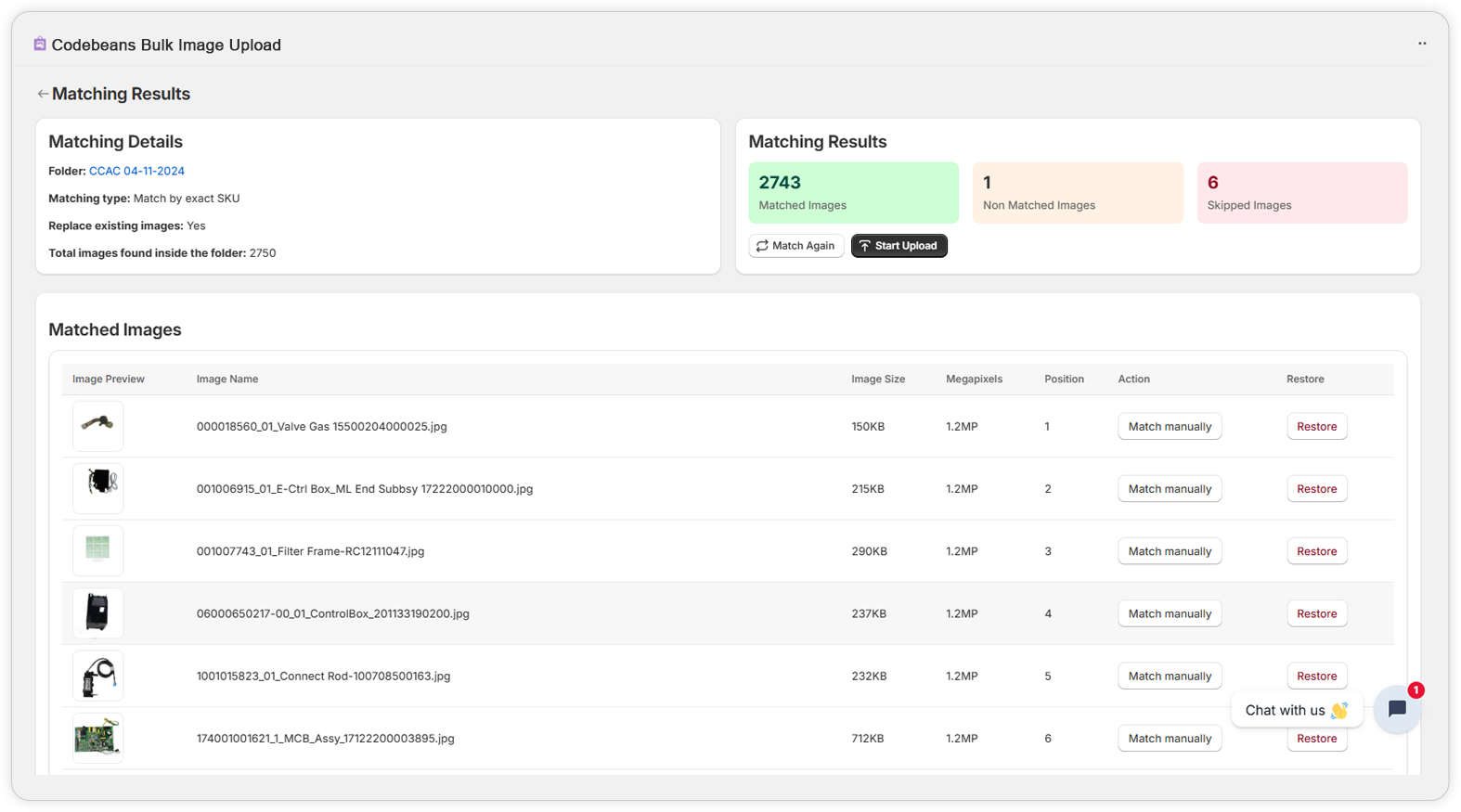
Task: Select the Skipped Images card
Action: [x=1301, y=193]
